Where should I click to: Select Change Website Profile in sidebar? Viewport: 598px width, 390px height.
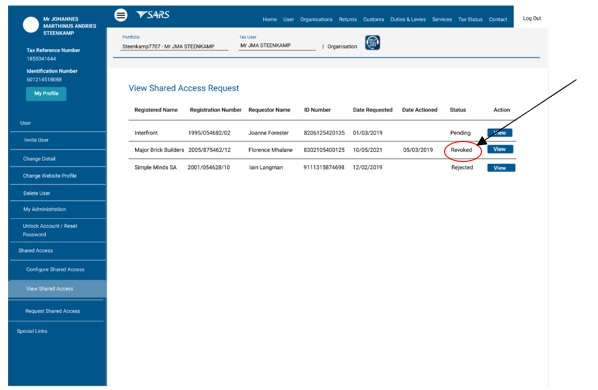point(50,176)
